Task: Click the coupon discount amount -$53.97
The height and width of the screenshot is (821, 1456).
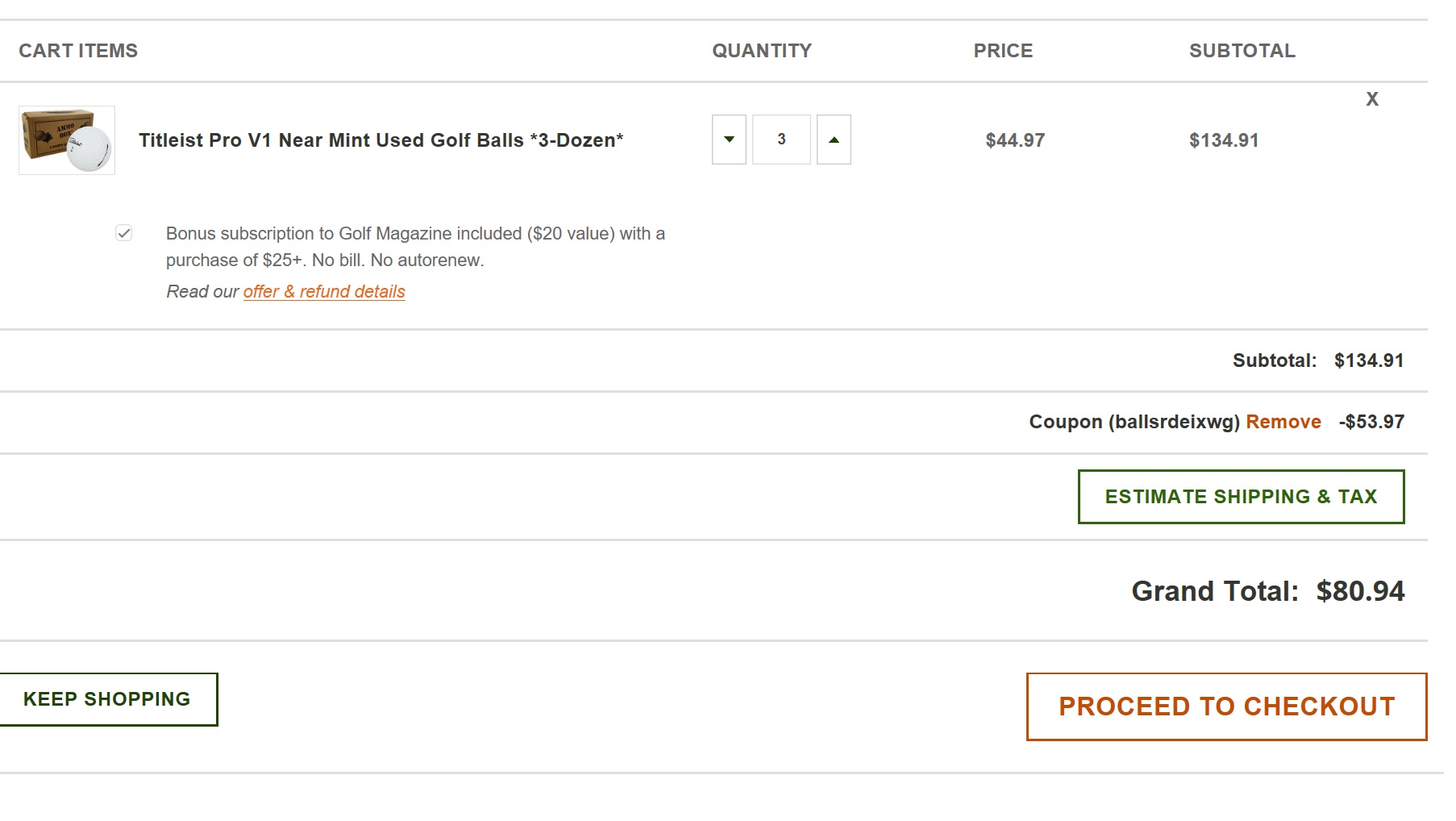Action: coord(1371,422)
